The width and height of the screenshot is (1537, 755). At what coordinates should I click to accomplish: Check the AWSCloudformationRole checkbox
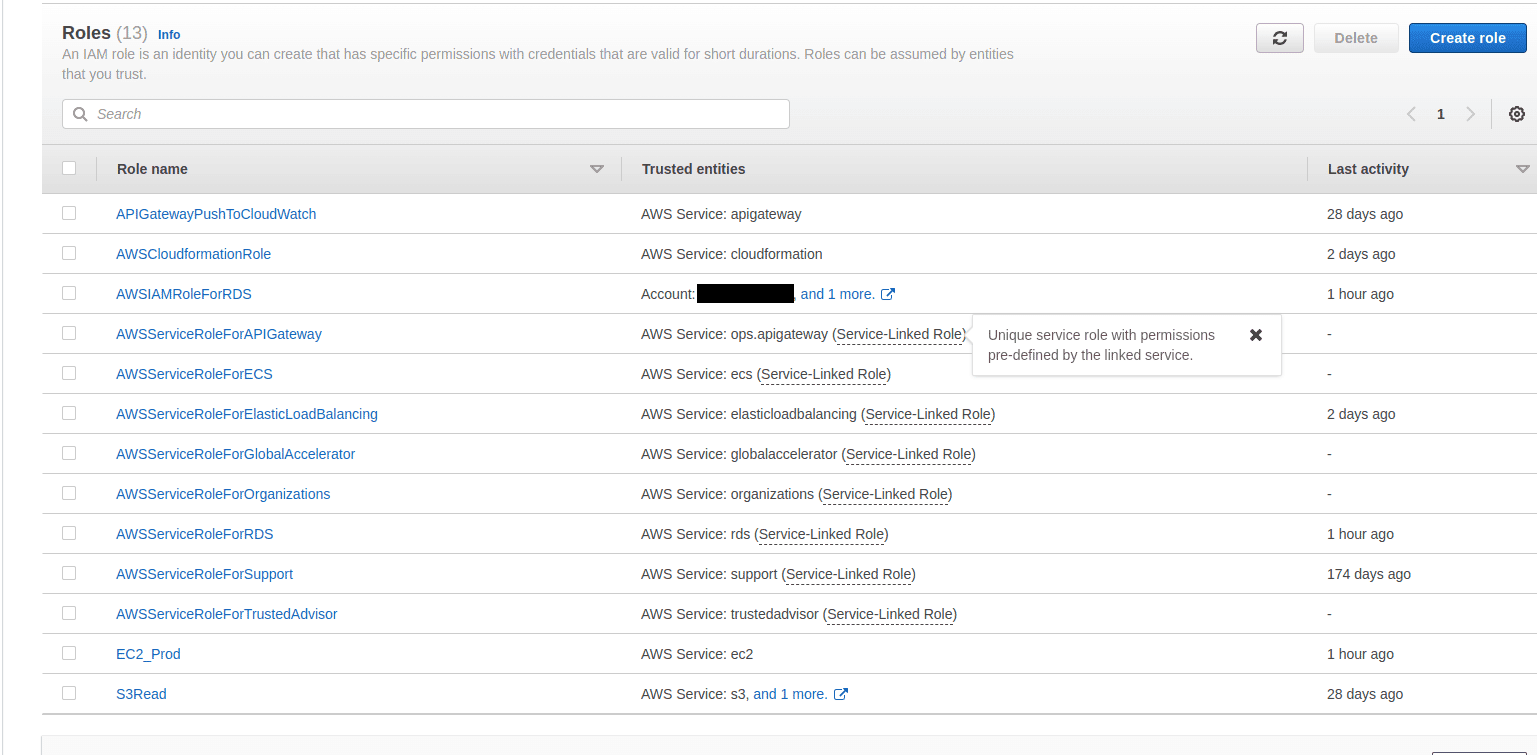tap(69, 253)
